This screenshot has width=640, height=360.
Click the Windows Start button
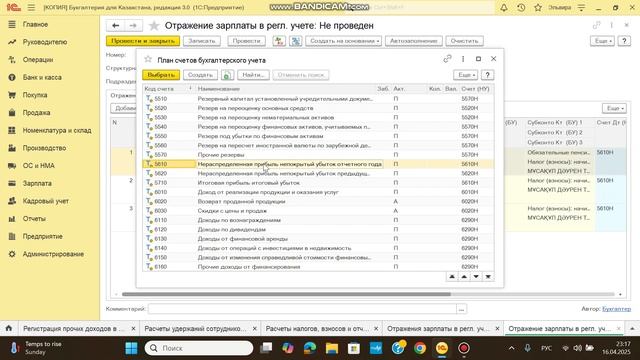[131, 348]
